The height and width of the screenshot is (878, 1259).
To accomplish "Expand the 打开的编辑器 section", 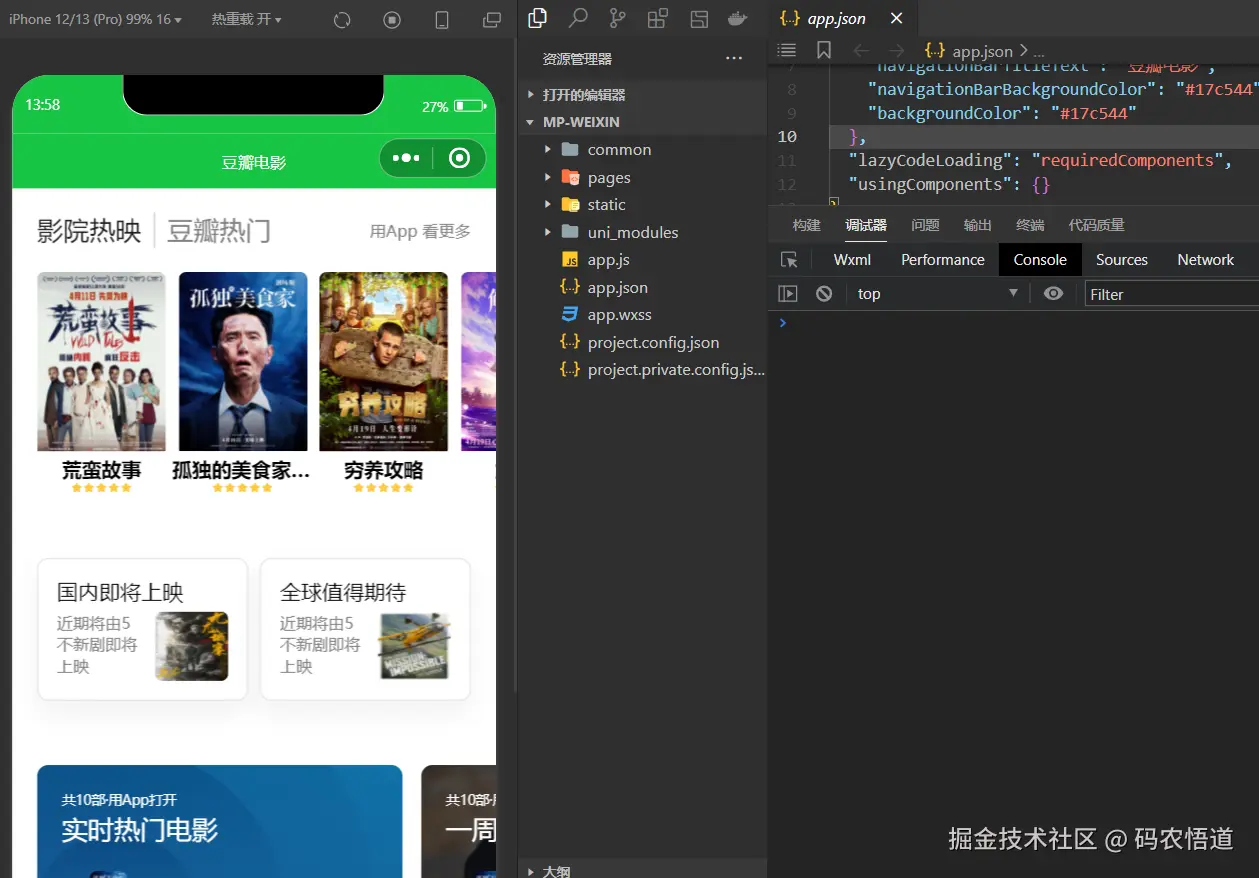I will 642,95.
